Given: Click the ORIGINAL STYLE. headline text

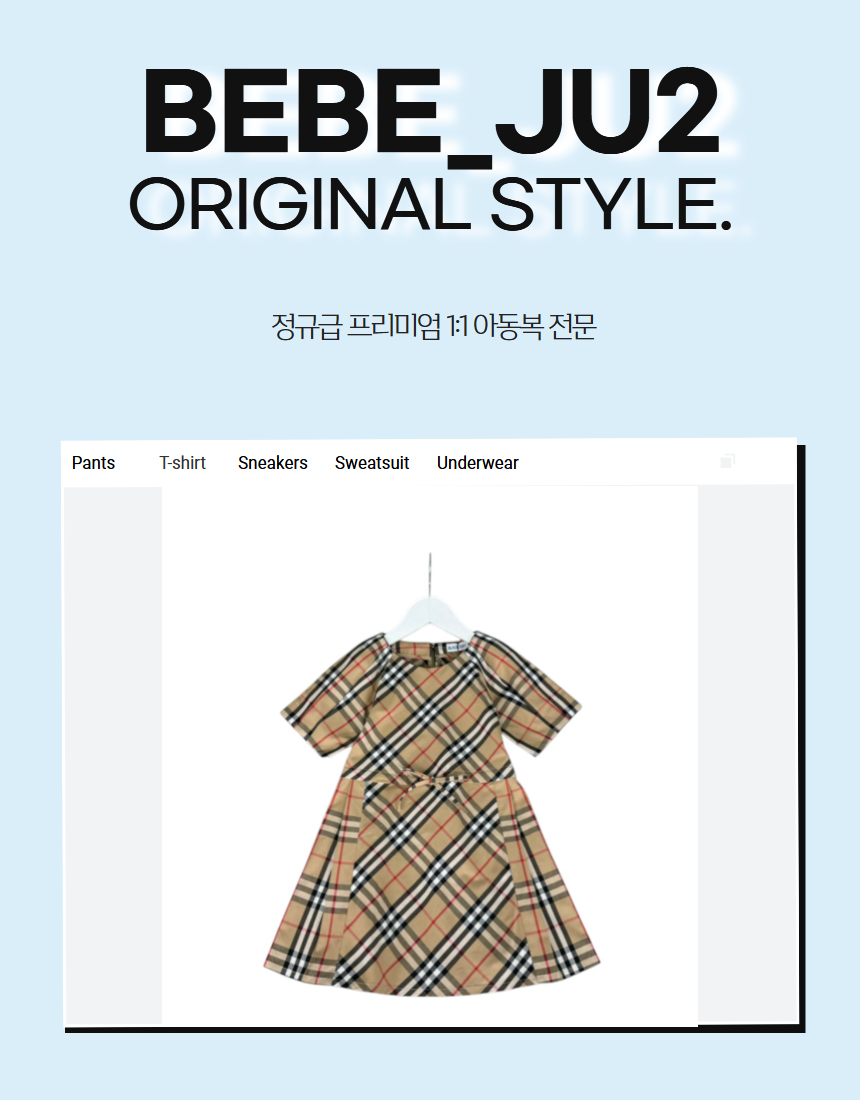Looking at the screenshot, I should [x=431, y=204].
